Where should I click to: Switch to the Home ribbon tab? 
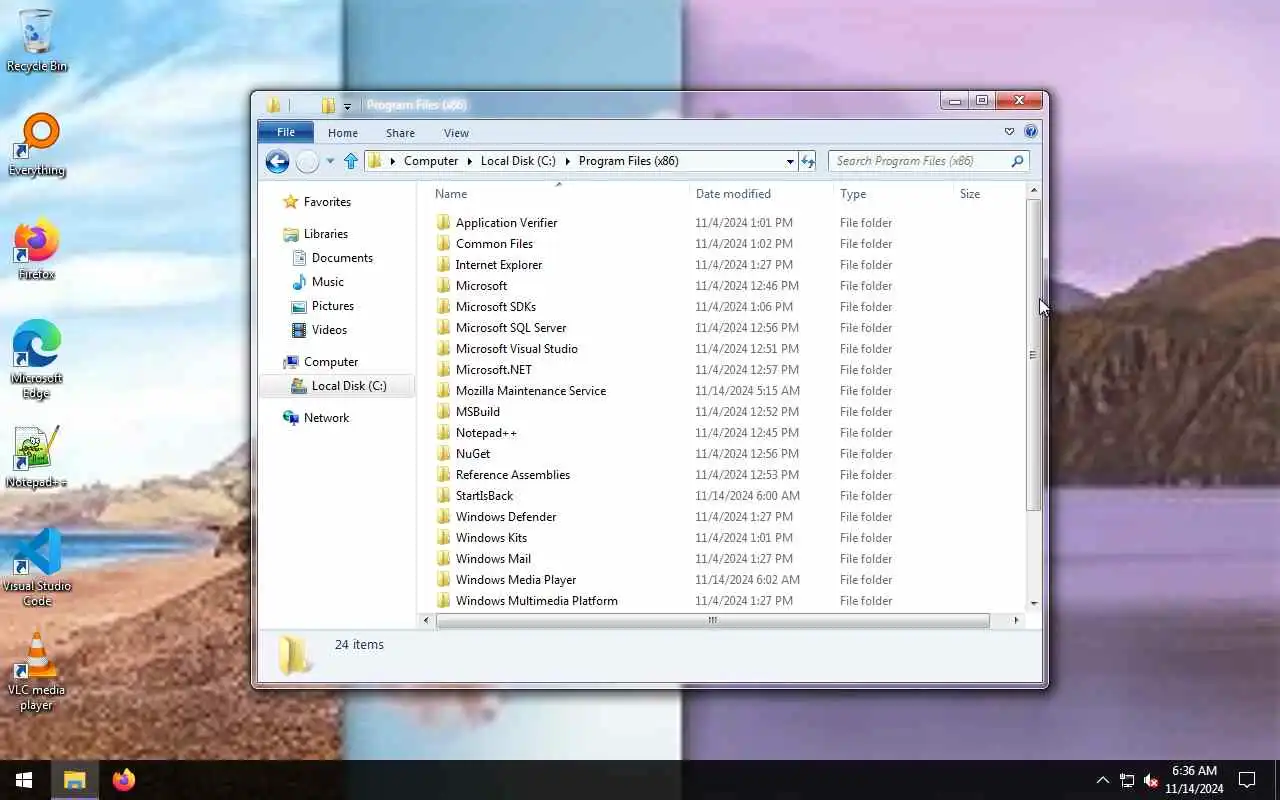pyautogui.click(x=343, y=133)
